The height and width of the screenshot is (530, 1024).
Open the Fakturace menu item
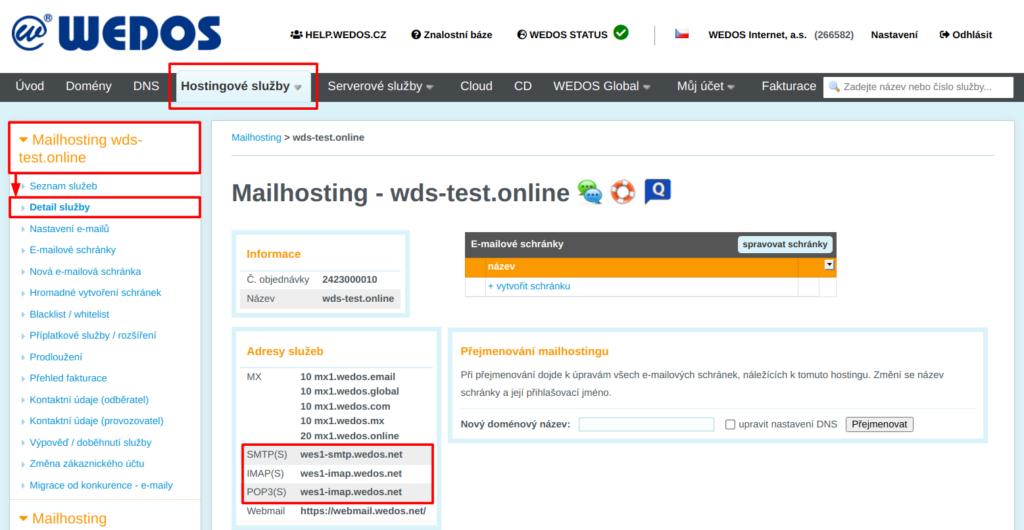pyautogui.click(x=789, y=86)
